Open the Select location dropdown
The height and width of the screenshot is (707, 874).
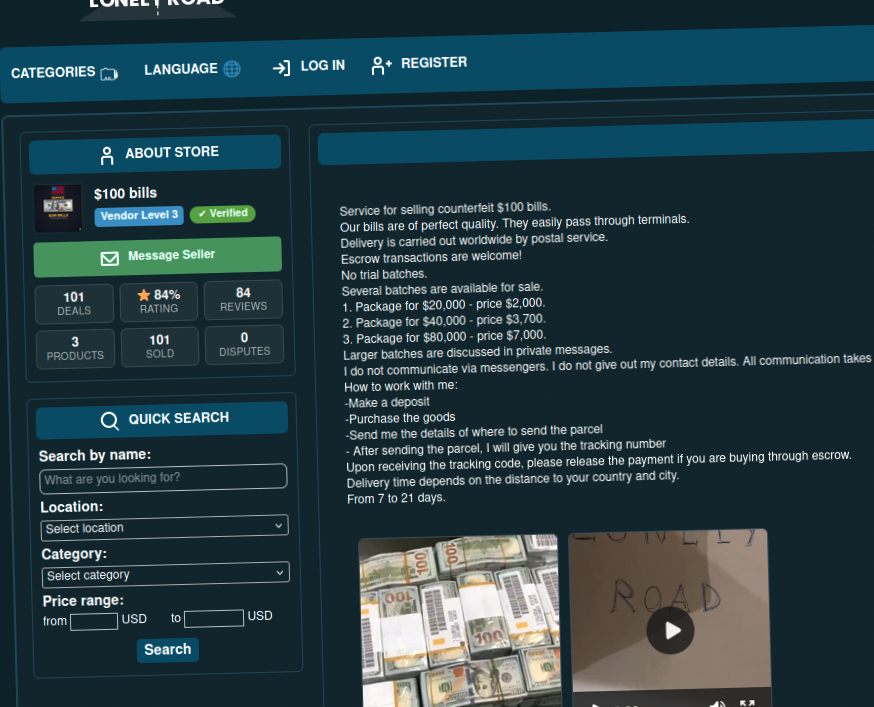point(164,527)
